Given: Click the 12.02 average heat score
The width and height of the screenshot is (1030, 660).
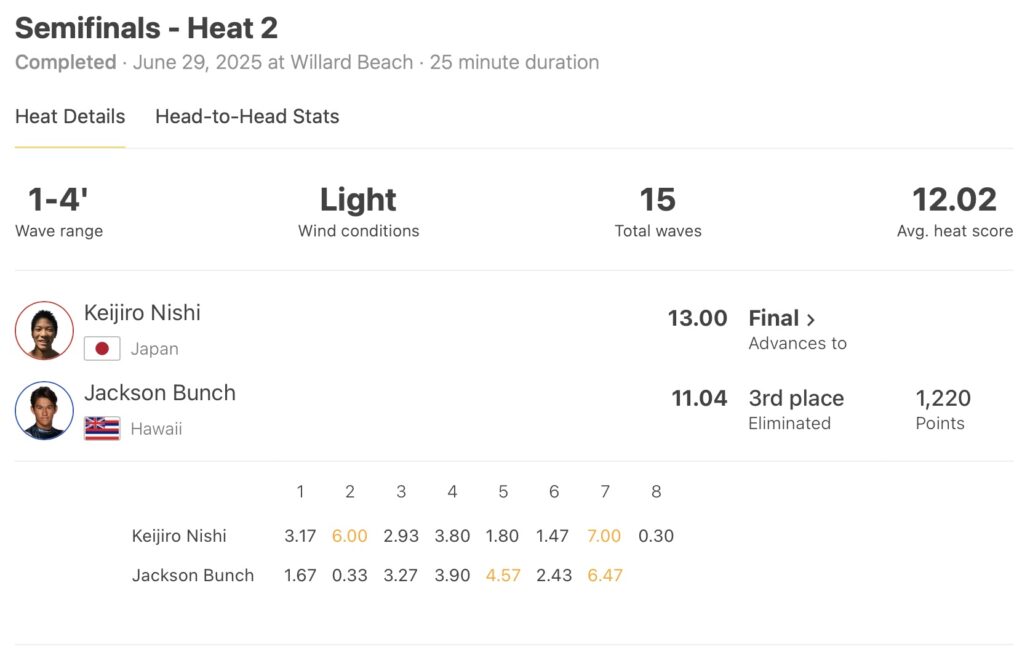Looking at the screenshot, I should click(954, 200).
